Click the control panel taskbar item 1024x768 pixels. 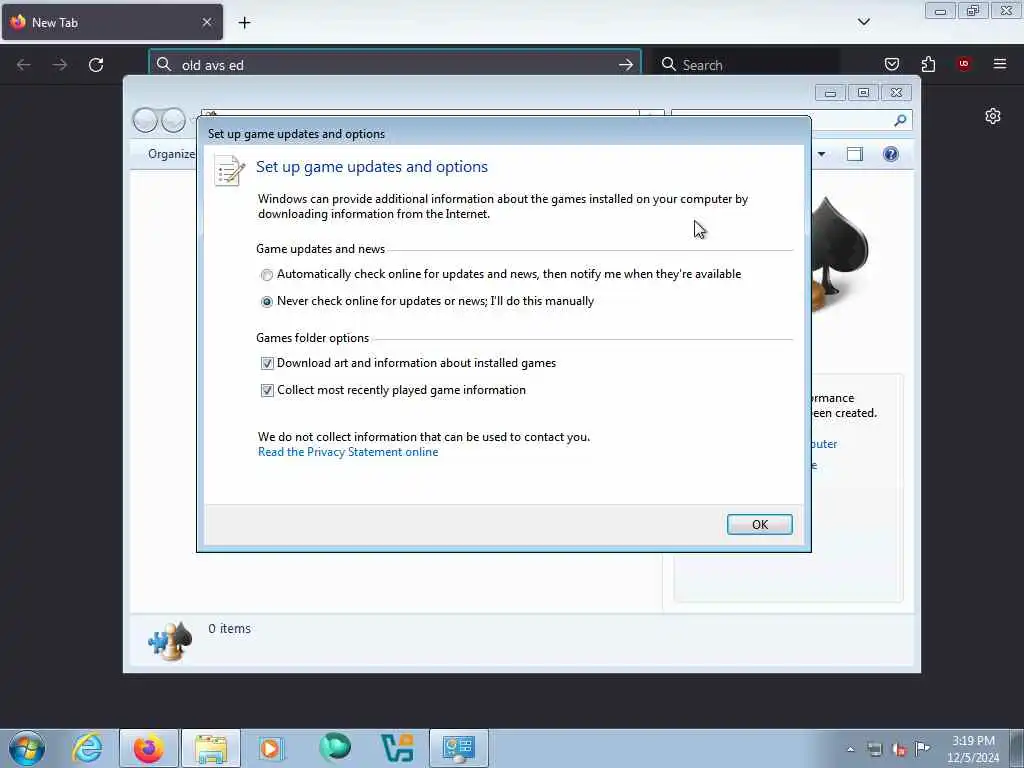(458, 748)
